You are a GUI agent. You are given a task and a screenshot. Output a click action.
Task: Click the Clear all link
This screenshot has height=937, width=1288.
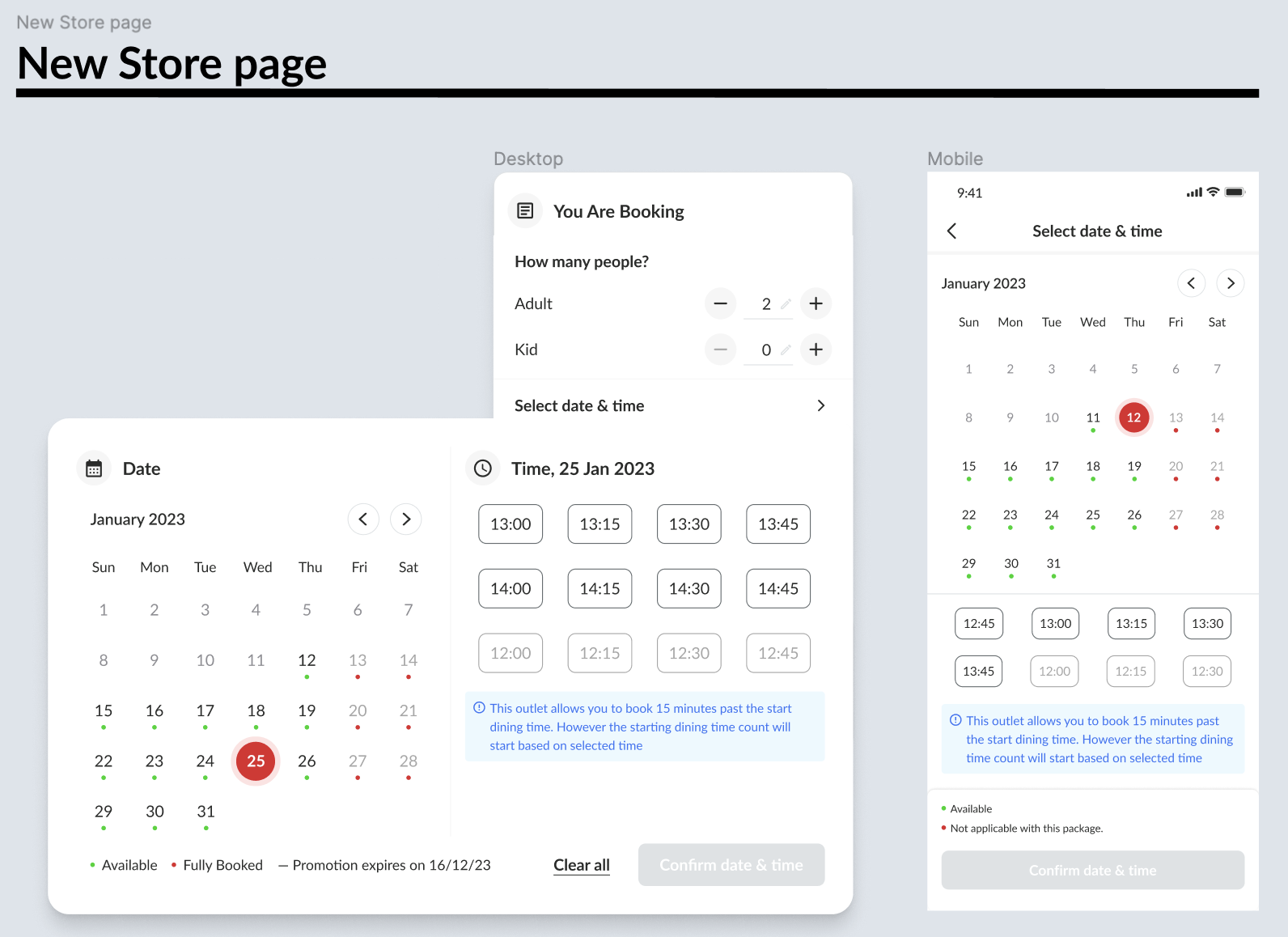click(582, 865)
